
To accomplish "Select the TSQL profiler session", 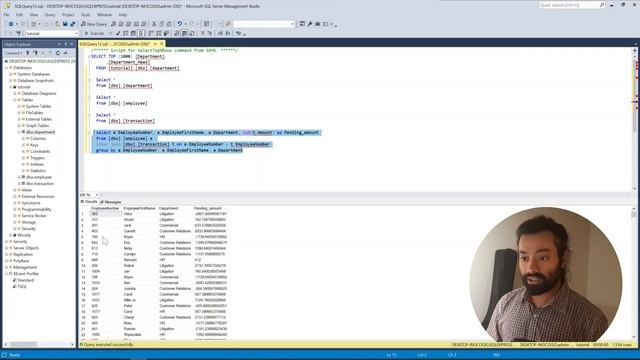I will (22, 287).
